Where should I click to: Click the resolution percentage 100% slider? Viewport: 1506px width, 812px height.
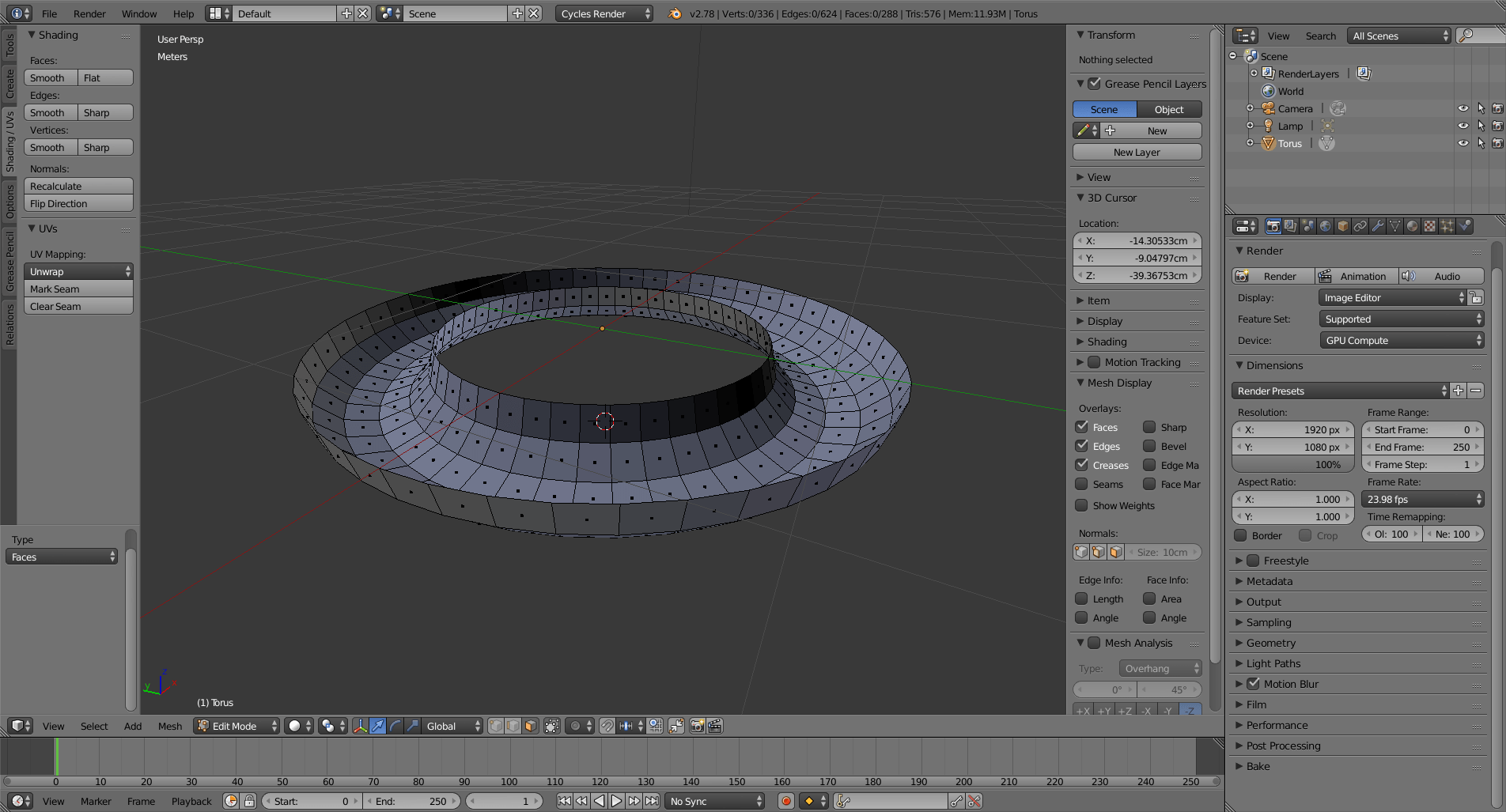[x=1292, y=464]
